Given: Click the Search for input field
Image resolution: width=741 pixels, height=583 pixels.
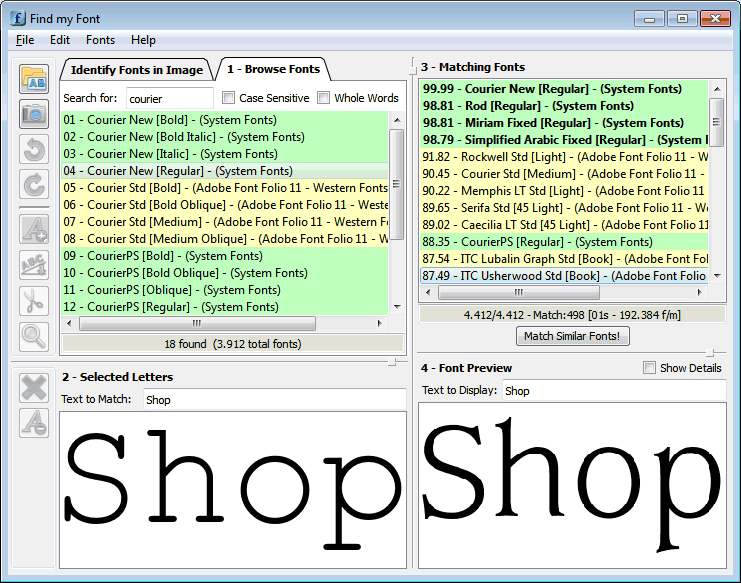Looking at the screenshot, I should point(170,98).
